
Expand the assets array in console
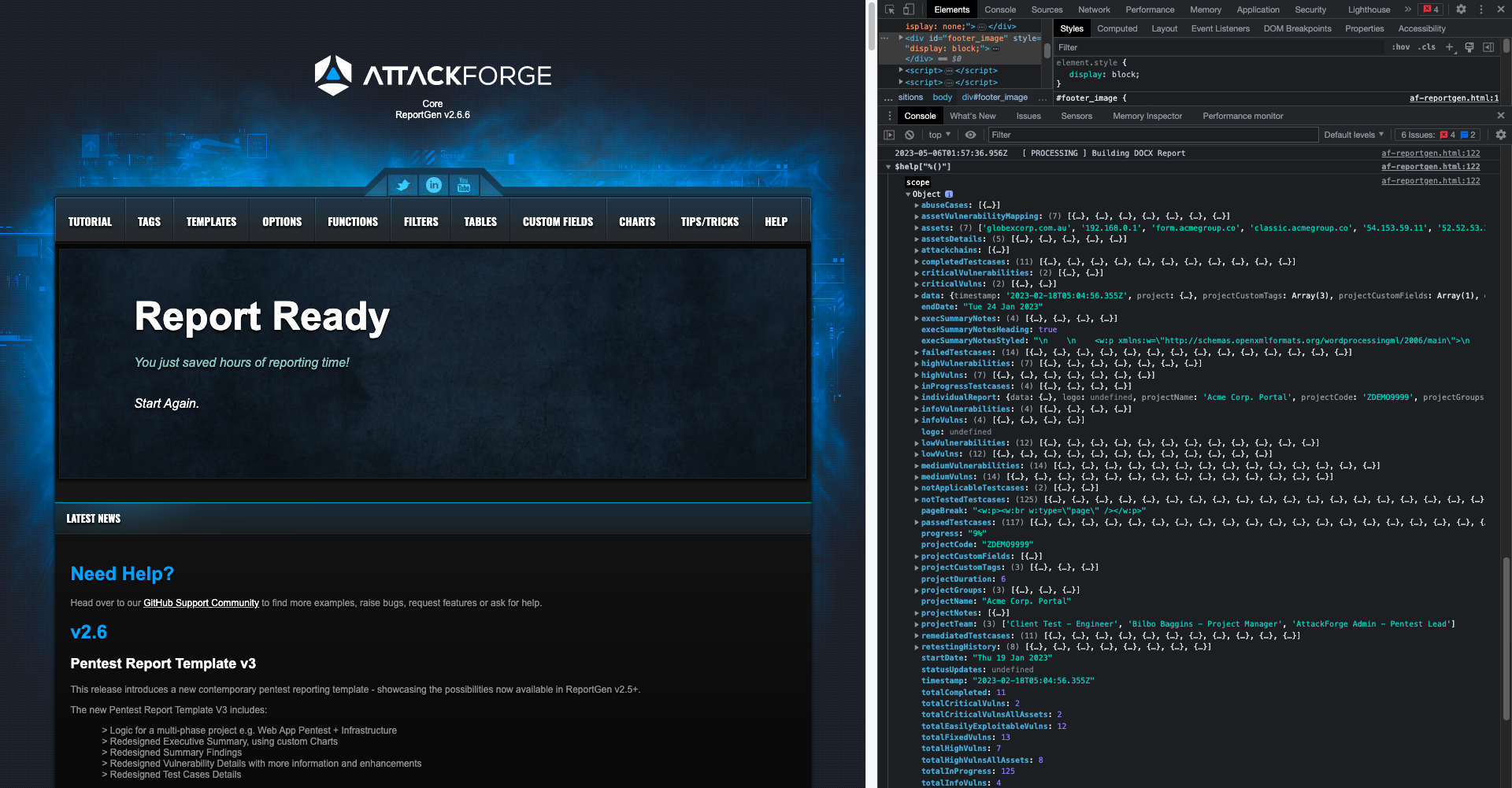point(917,228)
